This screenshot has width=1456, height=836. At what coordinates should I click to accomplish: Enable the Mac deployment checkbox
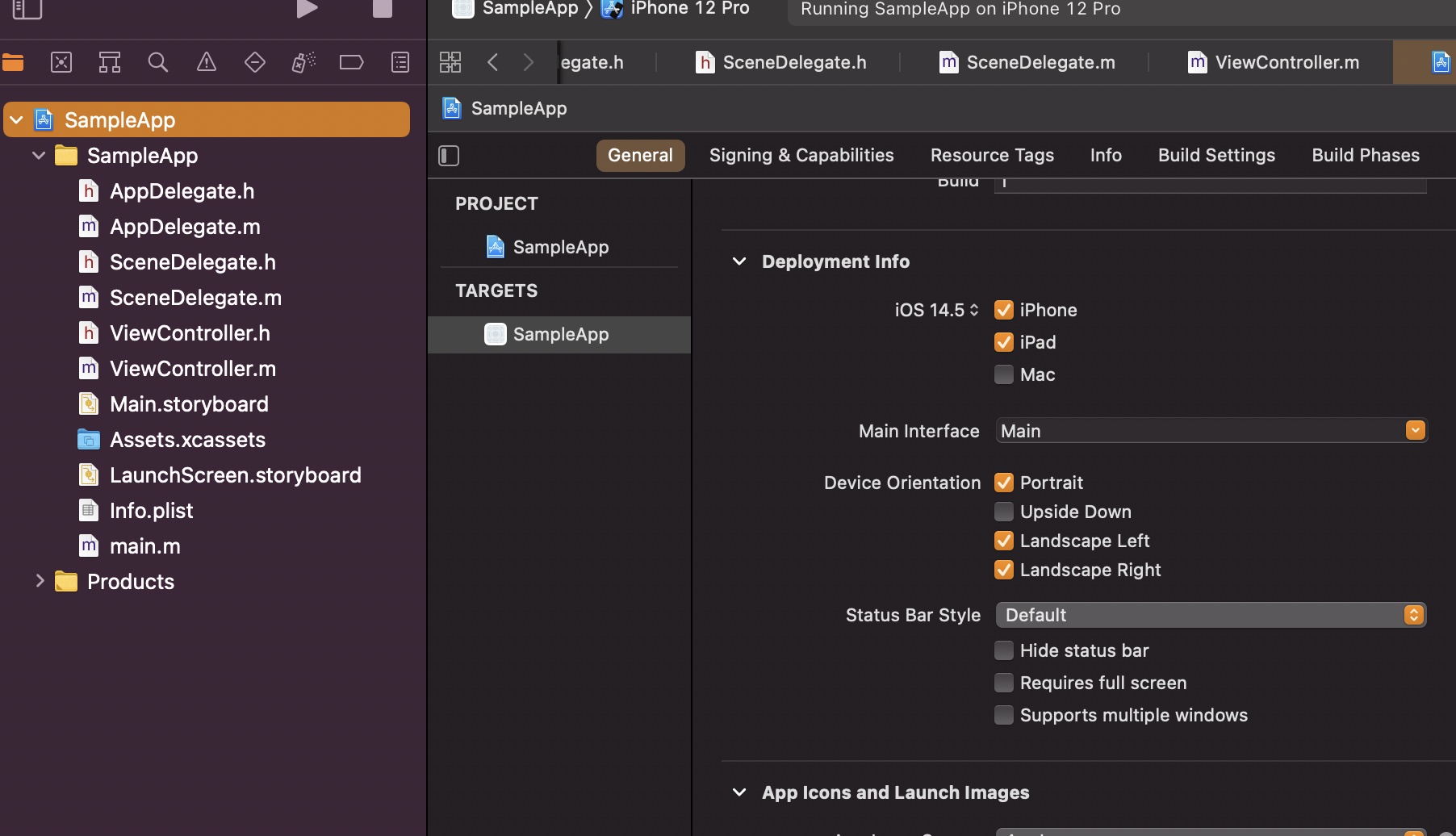pyautogui.click(x=1004, y=374)
